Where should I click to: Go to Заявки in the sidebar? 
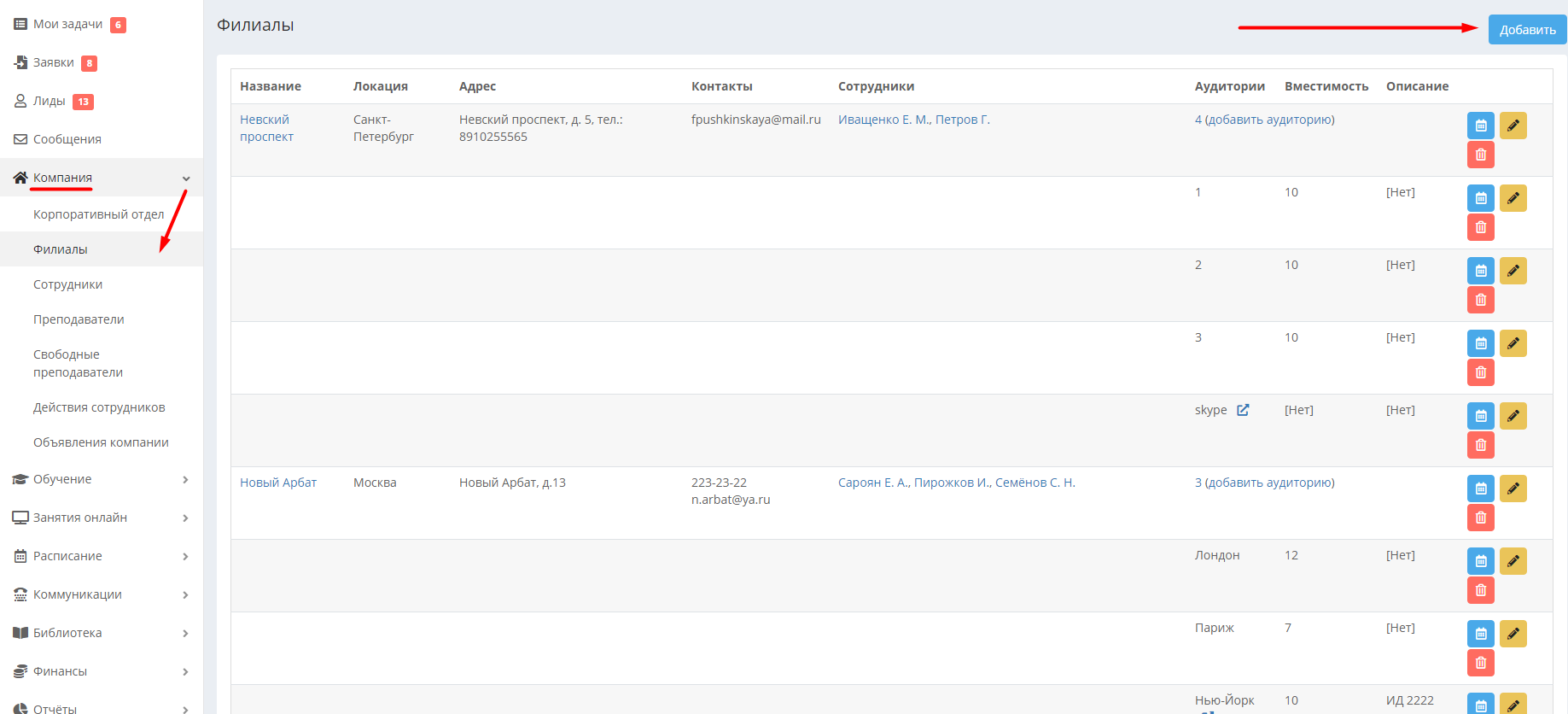pos(54,62)
